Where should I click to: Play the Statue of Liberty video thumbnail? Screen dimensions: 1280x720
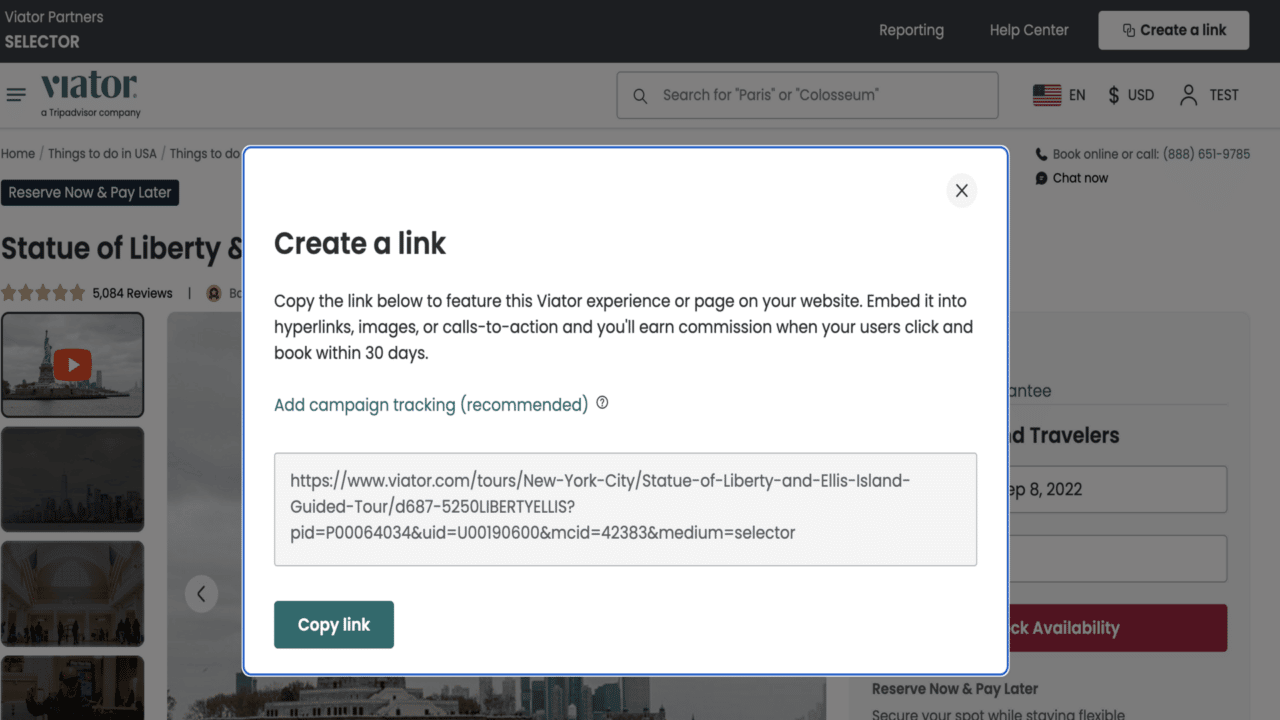(x=72, y=365)
